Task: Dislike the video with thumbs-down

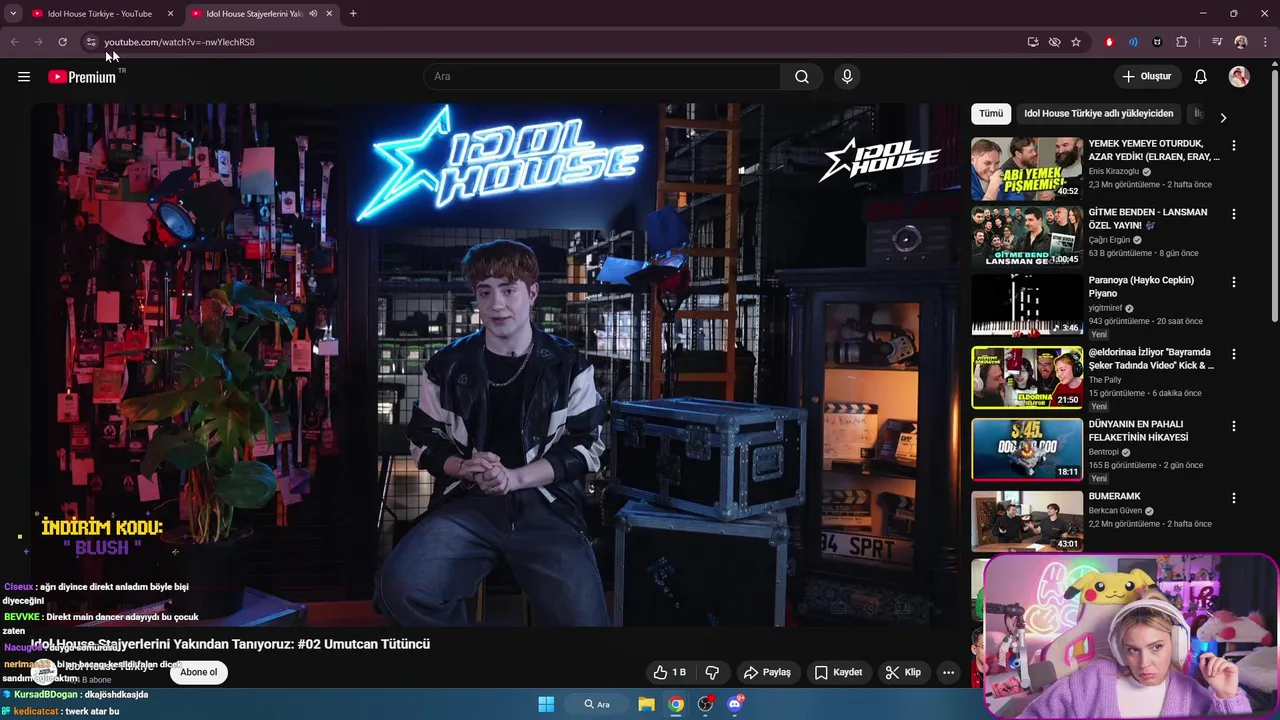Action: pyautogui.click(x=712, y=672)
